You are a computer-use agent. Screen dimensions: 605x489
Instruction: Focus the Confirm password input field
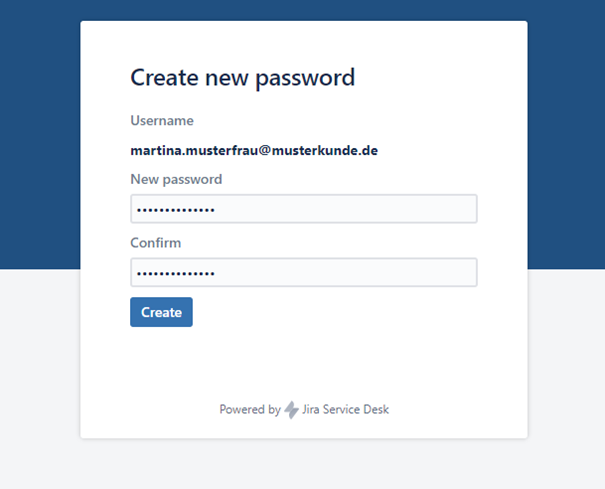[x=304, y=272]
